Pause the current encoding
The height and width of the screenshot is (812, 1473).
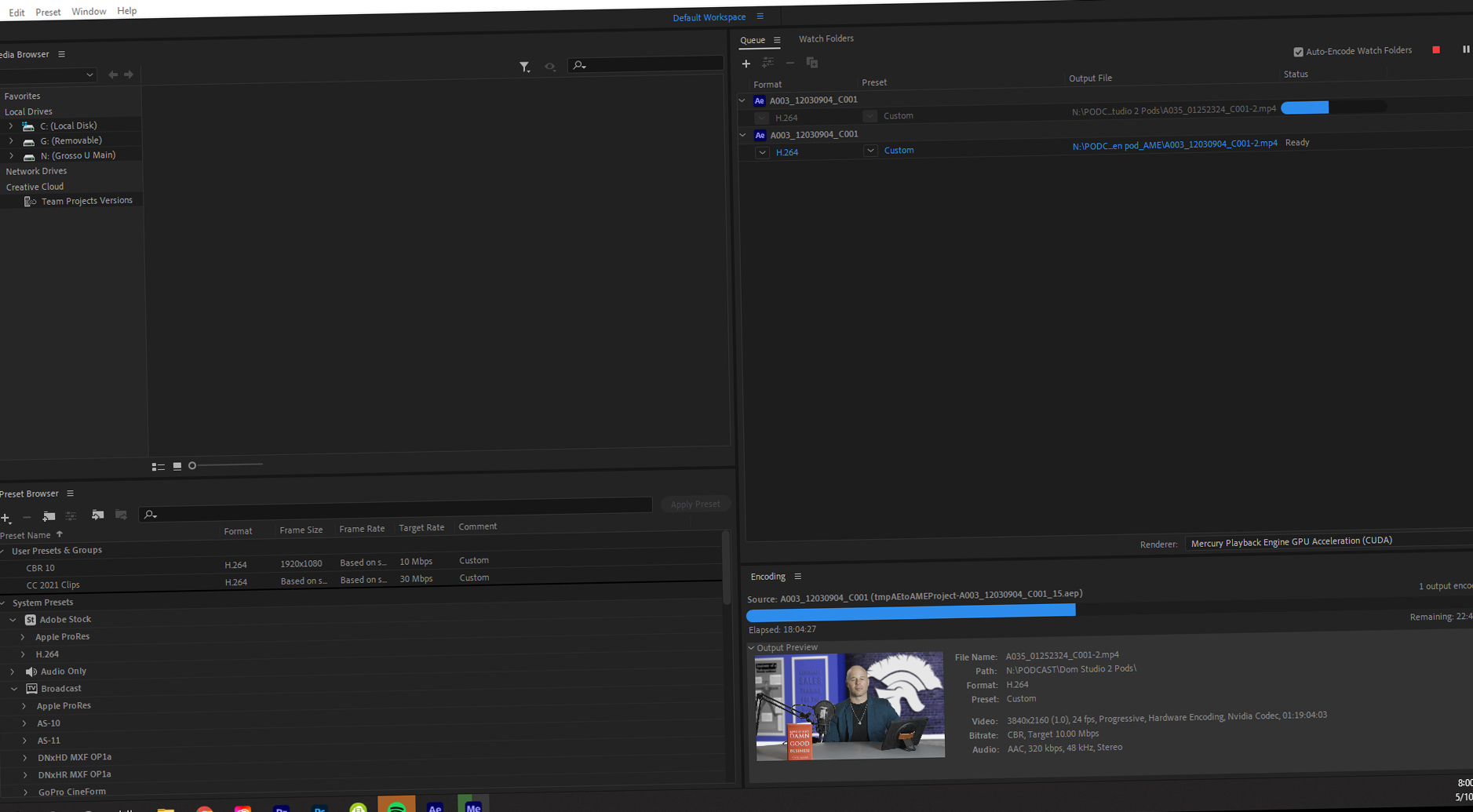[x=1466, y=49]
